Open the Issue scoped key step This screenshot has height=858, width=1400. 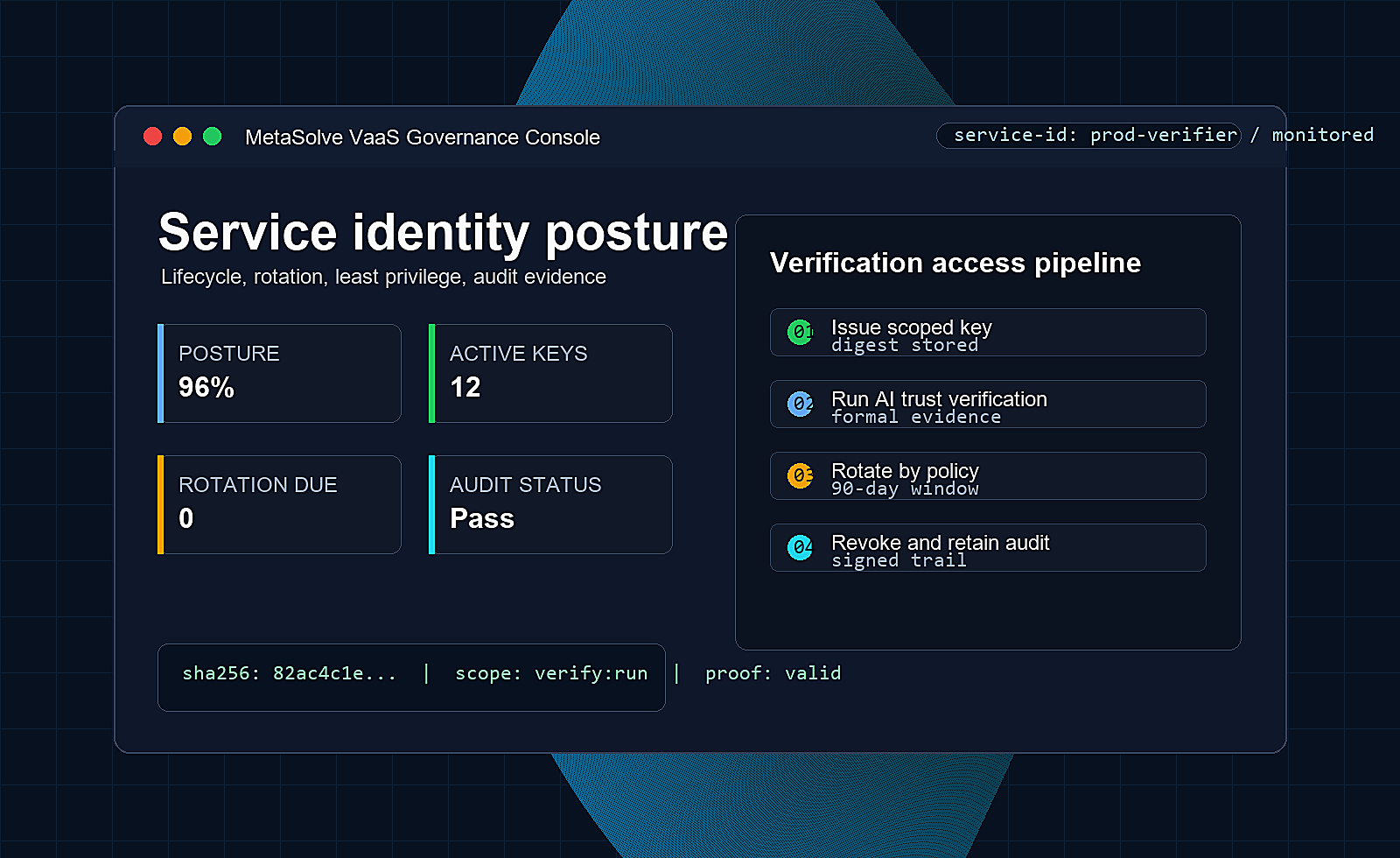point(988,333)
